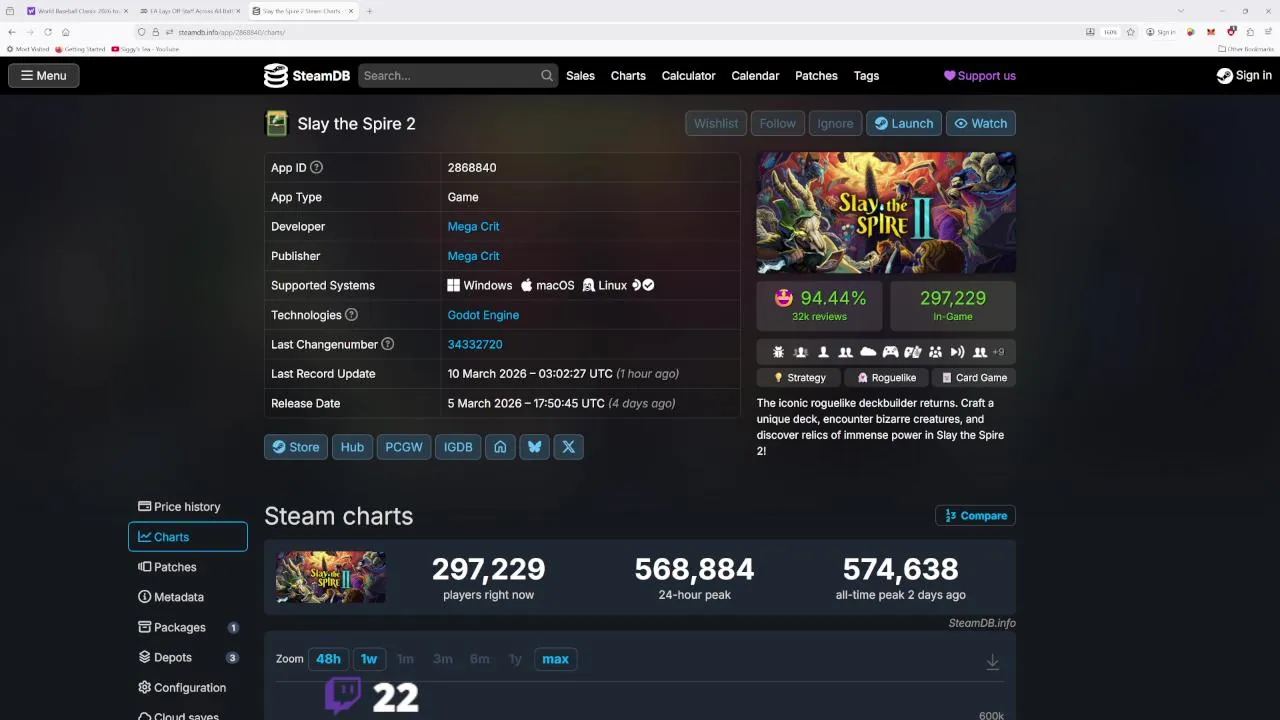Open the SteamDB Menu
Viewport: 1280px width, 720px height.
44,76
